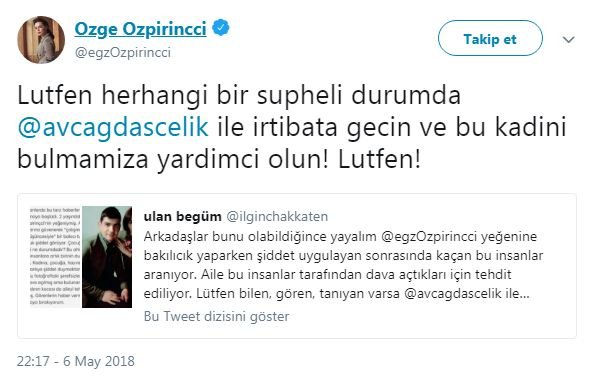598x382 pixels.
Task: Click the last tweet line ending olun! Lutfen!
Action: (219, 159)
